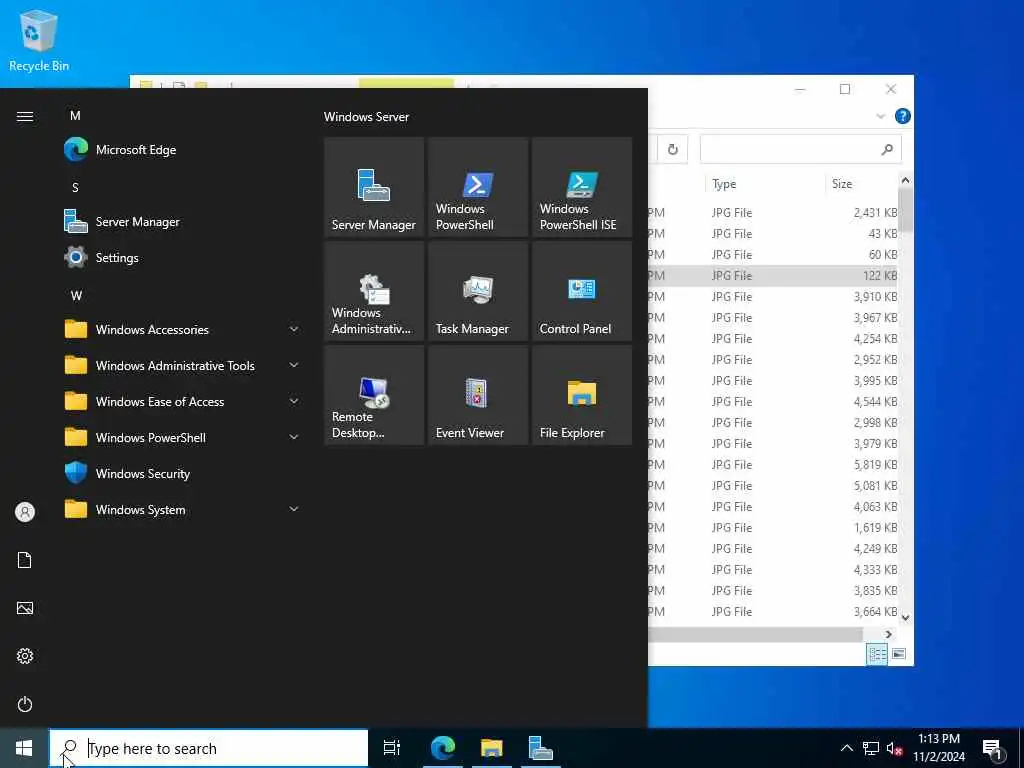Open the Action Center notifications icon
The height and width of the screenshot is (768, 1024).
tap(993, 748)
